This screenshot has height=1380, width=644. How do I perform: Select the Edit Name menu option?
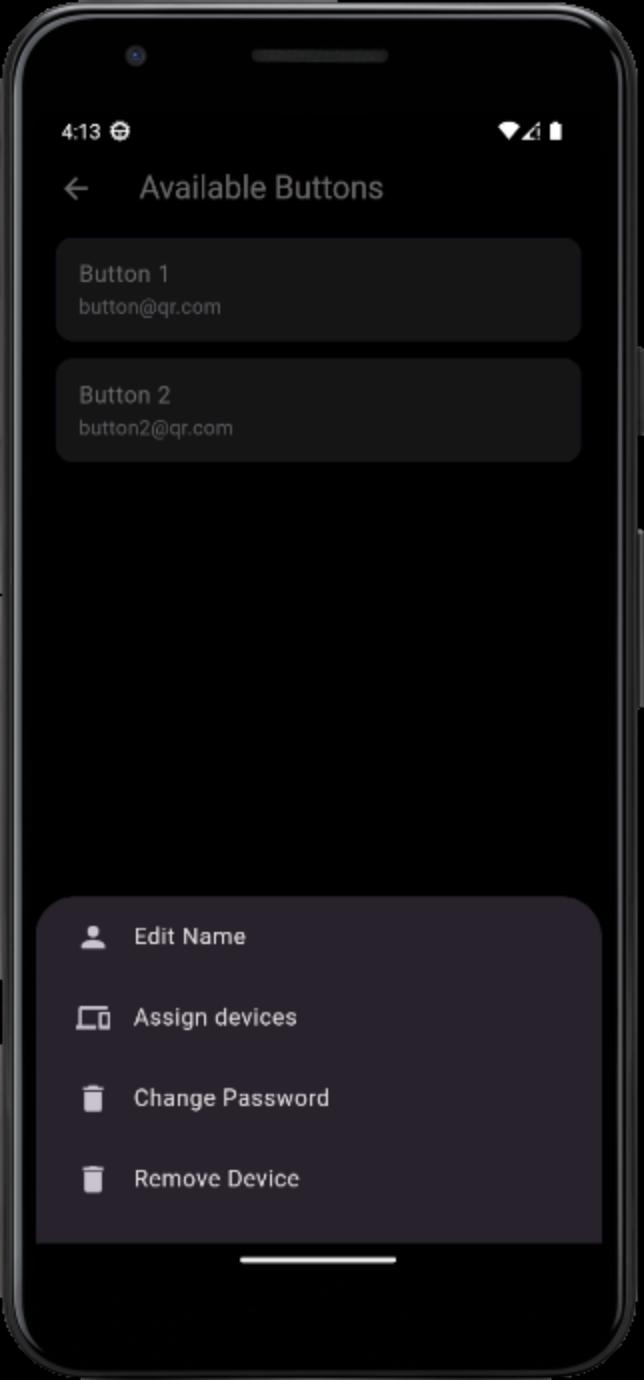[319, 937]
